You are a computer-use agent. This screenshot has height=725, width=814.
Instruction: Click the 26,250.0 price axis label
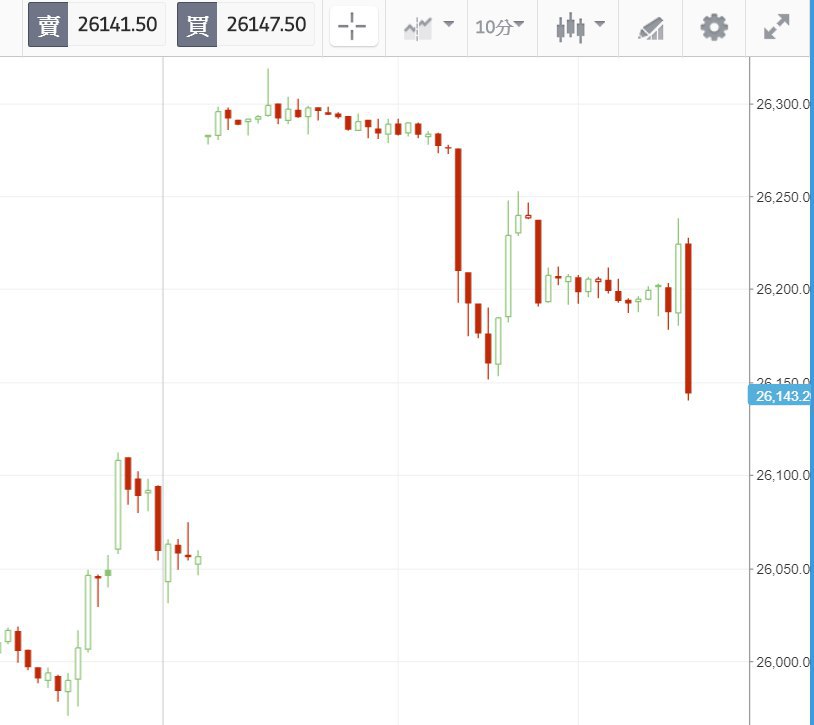point(781,197)
